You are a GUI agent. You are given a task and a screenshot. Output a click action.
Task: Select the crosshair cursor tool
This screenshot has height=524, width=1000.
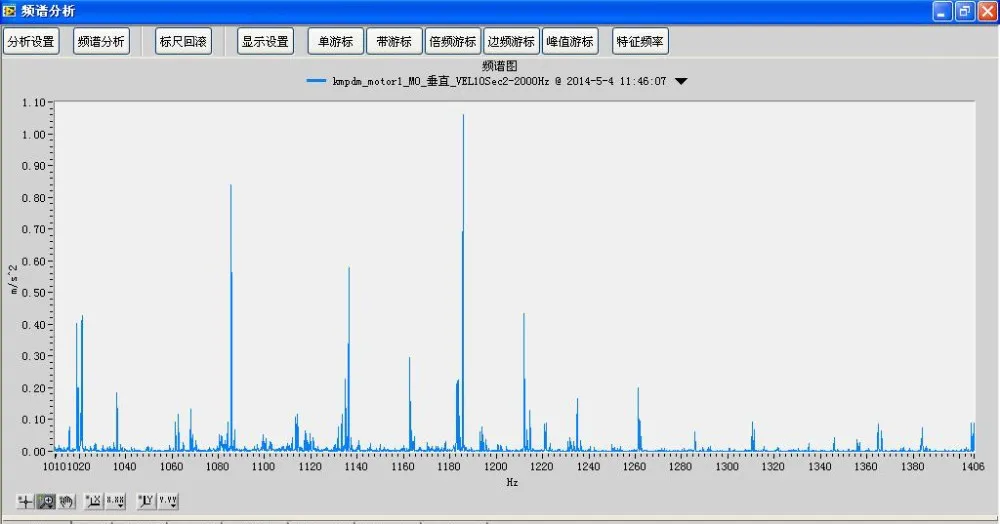(x=25, y=501)
